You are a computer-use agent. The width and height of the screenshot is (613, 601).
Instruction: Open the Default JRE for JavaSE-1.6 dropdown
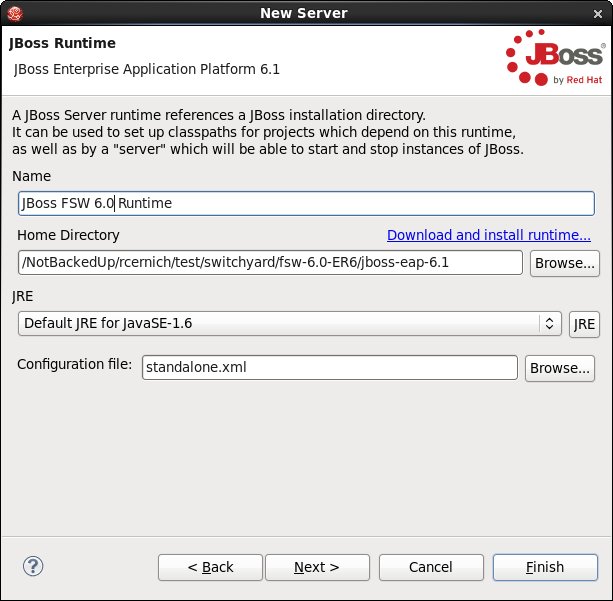point(290,324)
